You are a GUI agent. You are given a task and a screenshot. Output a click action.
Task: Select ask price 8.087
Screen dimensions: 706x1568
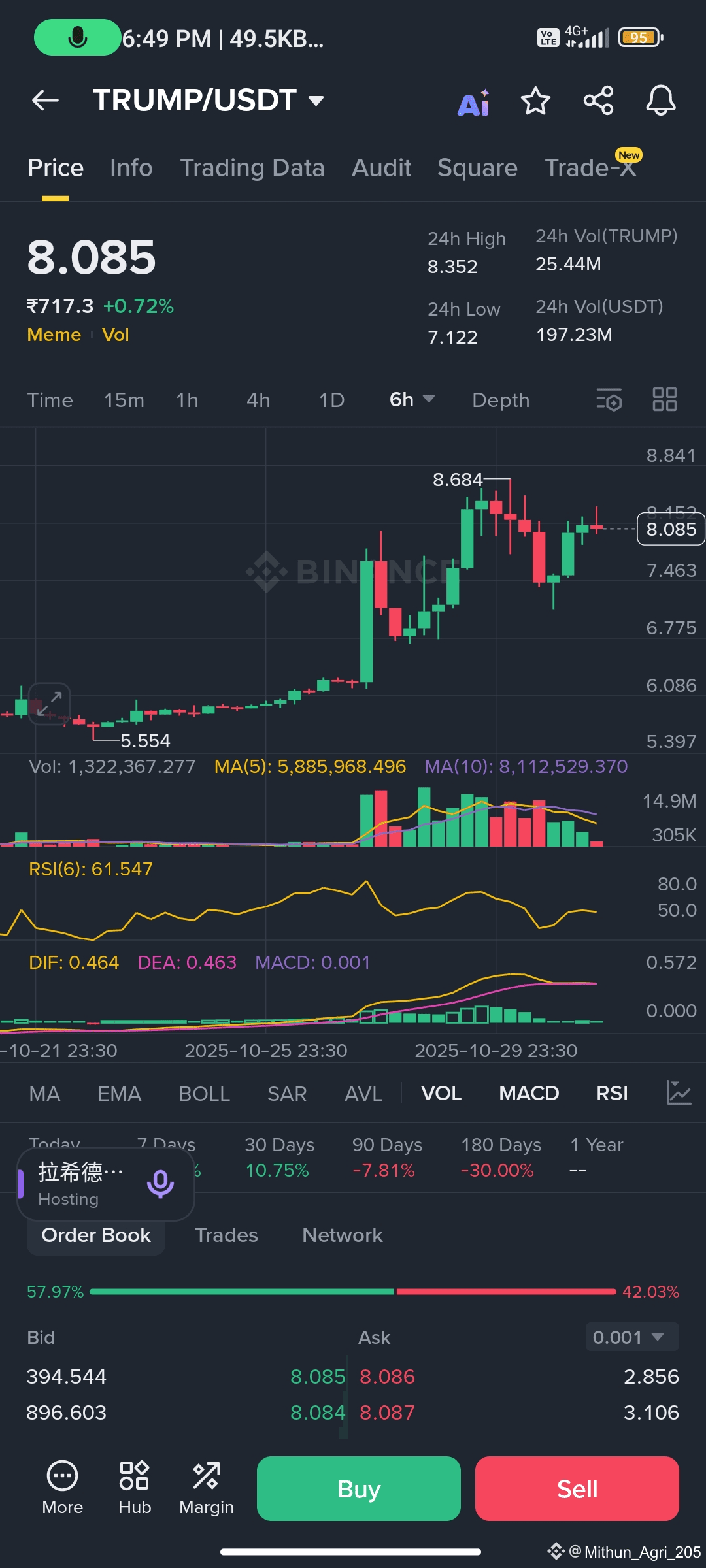click(x=387, y=1412)
